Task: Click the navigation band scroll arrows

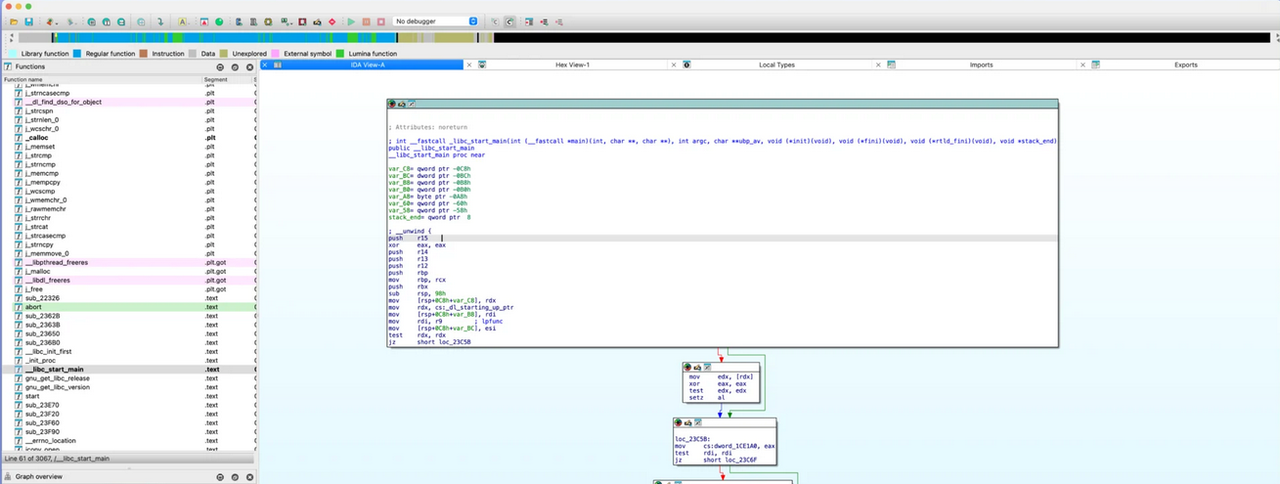Action: coord(12,38)
